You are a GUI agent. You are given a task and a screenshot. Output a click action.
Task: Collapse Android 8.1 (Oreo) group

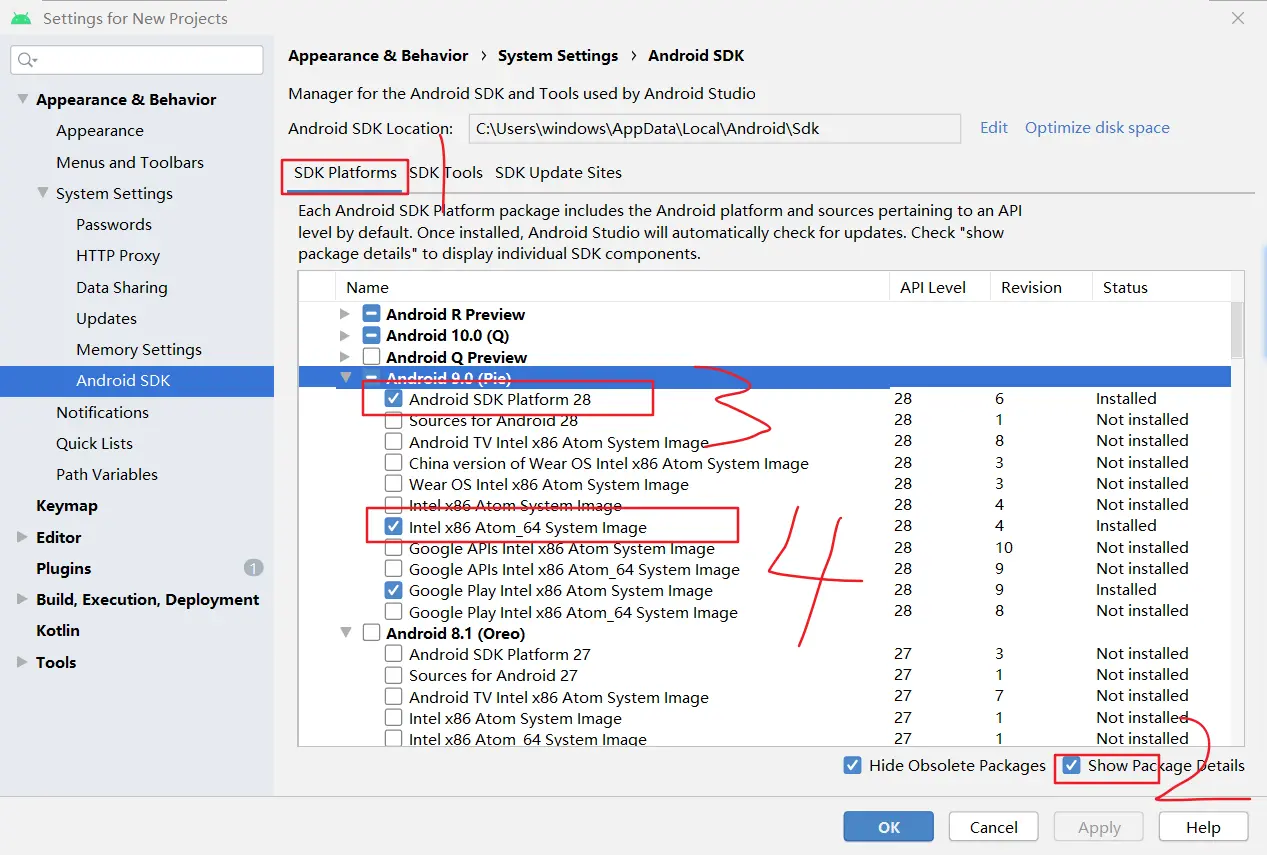tap(345, 633)
